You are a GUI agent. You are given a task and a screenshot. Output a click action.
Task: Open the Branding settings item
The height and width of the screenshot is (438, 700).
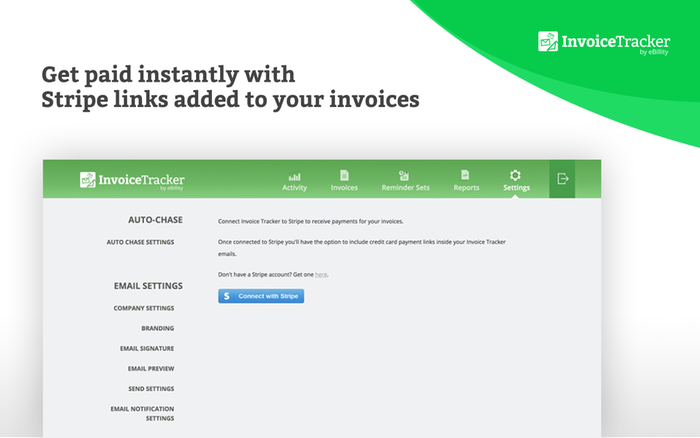(x=158, y=328)
